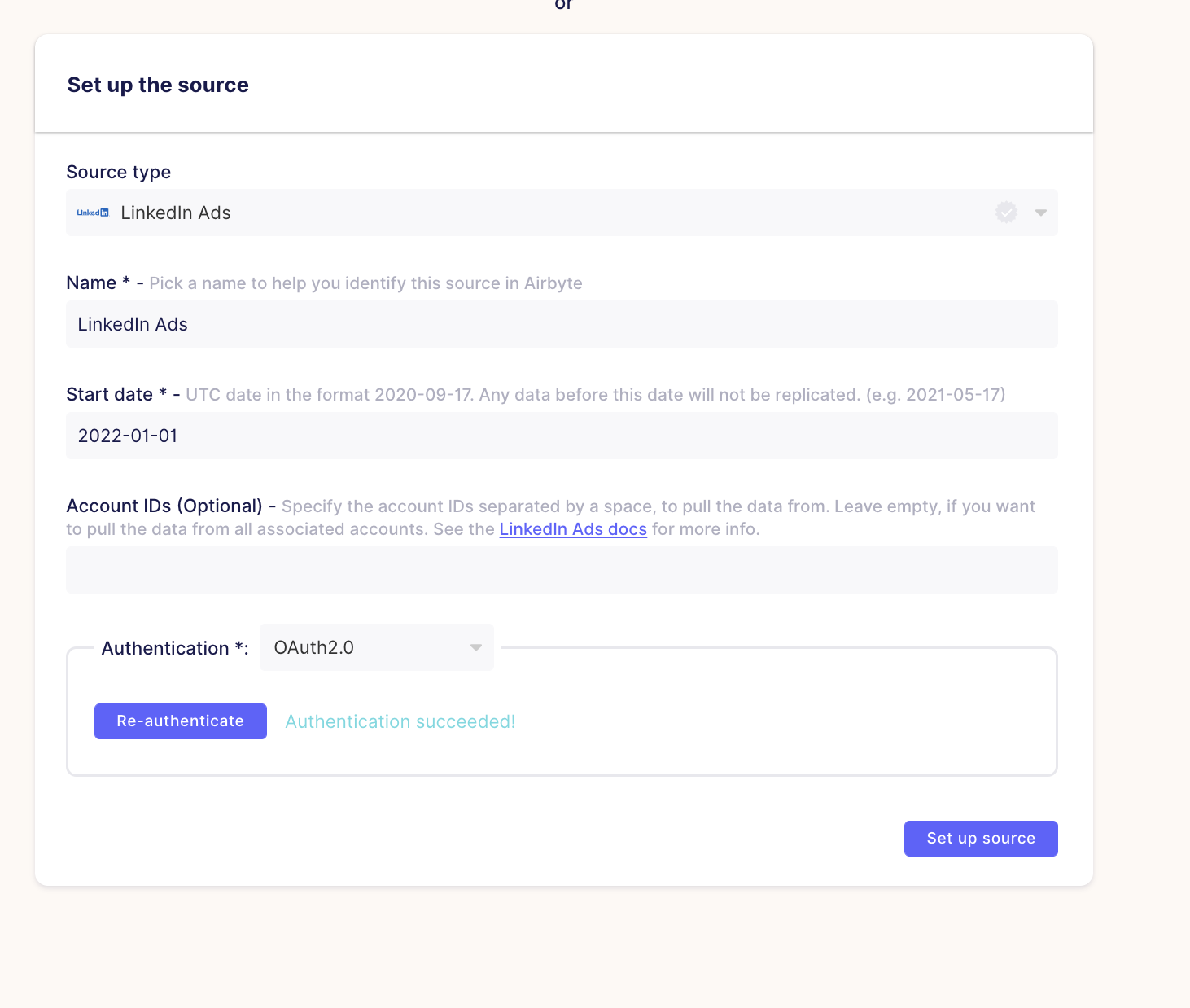Click the Source type label
This screenshot has height=1008, width=1190.
118,172
